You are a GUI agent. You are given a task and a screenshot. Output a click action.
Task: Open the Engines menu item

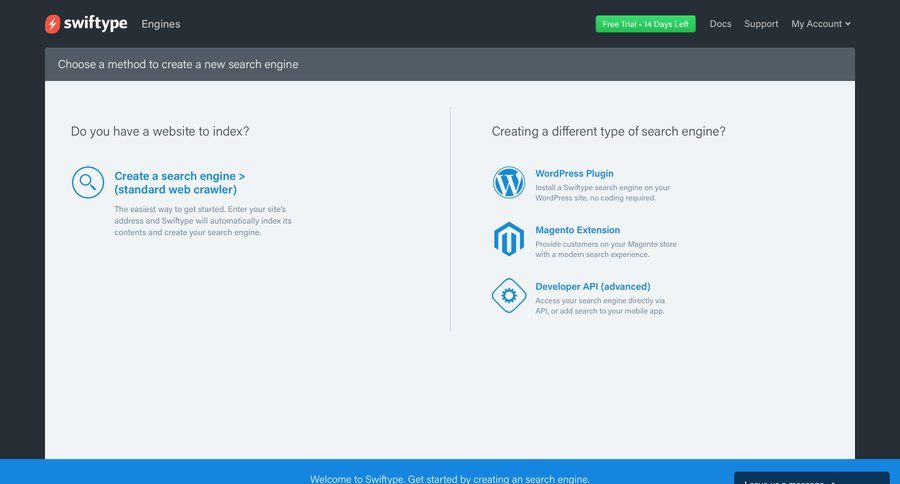tap(161, 24)
